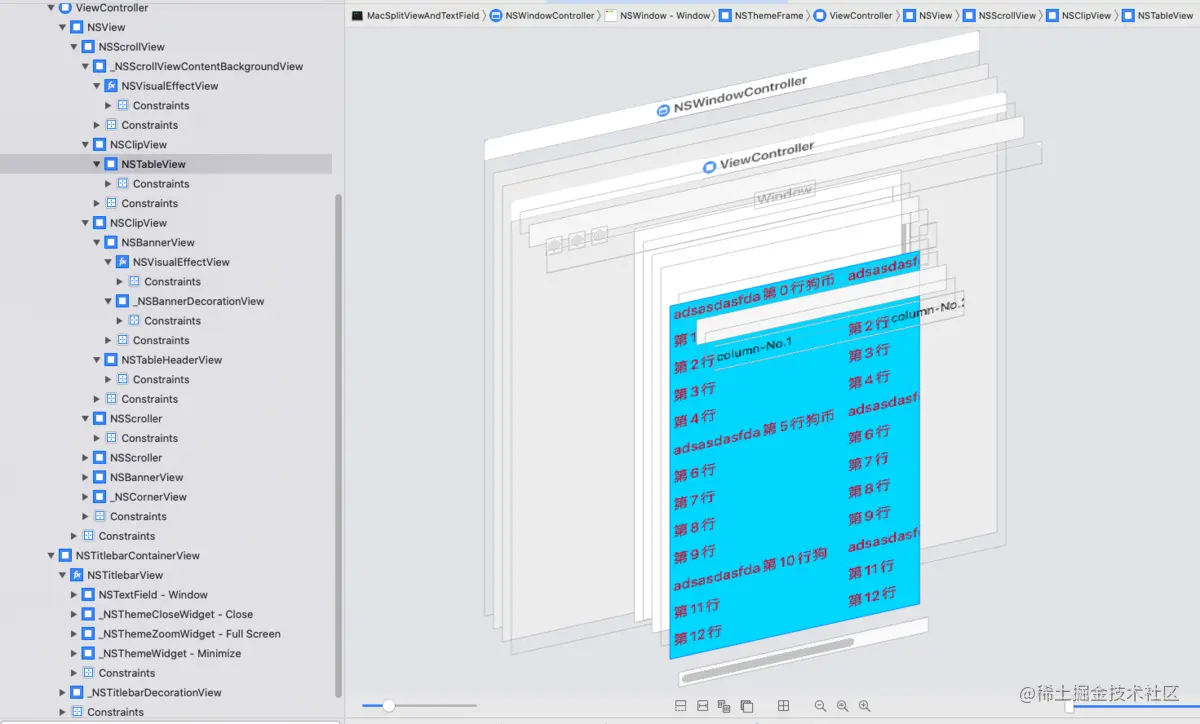
Task: Adjust the view spacing slider knob
Action: tap(388, 706)
